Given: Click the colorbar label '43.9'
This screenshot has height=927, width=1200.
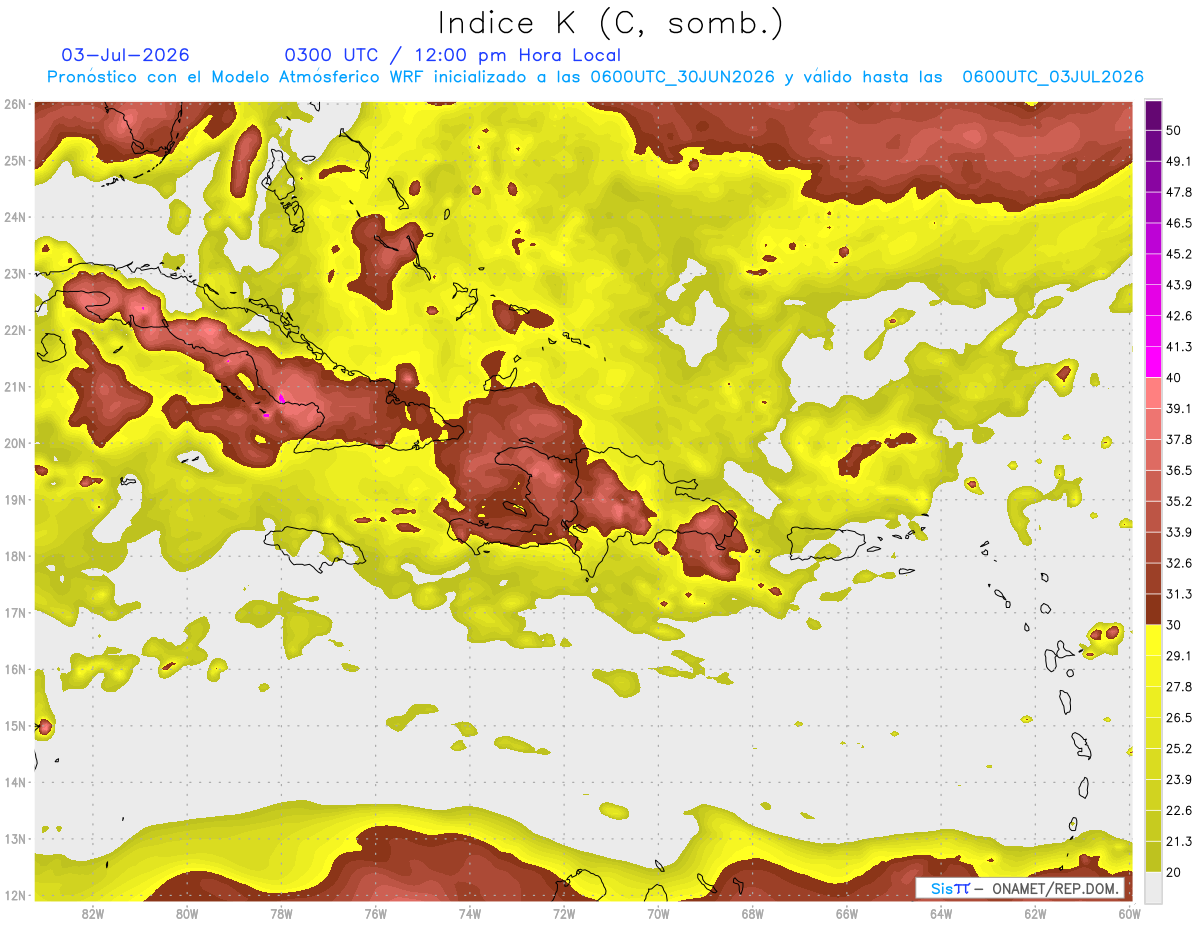Looking at the screenshot, I should tap(1180, 285).
